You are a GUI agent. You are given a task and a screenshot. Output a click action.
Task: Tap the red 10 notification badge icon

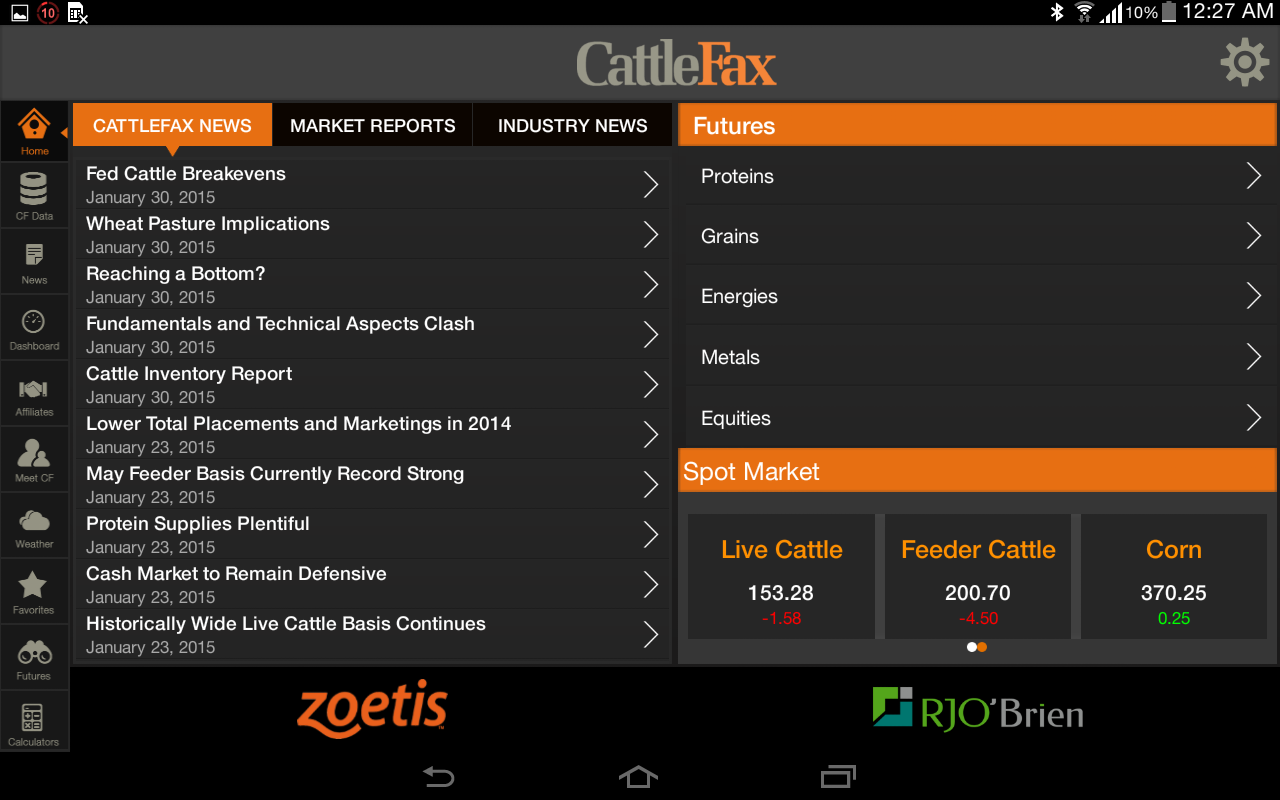[x=47, y=13]
